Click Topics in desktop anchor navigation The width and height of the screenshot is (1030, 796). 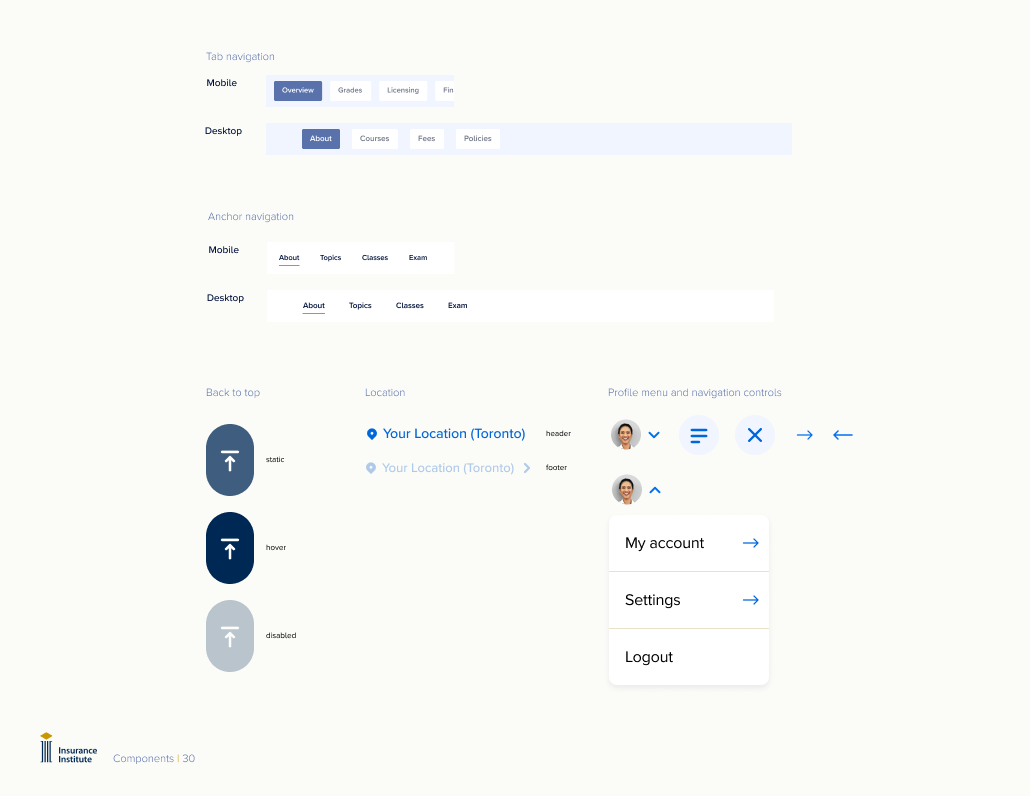pyautogui.click(x=360, y=306)
